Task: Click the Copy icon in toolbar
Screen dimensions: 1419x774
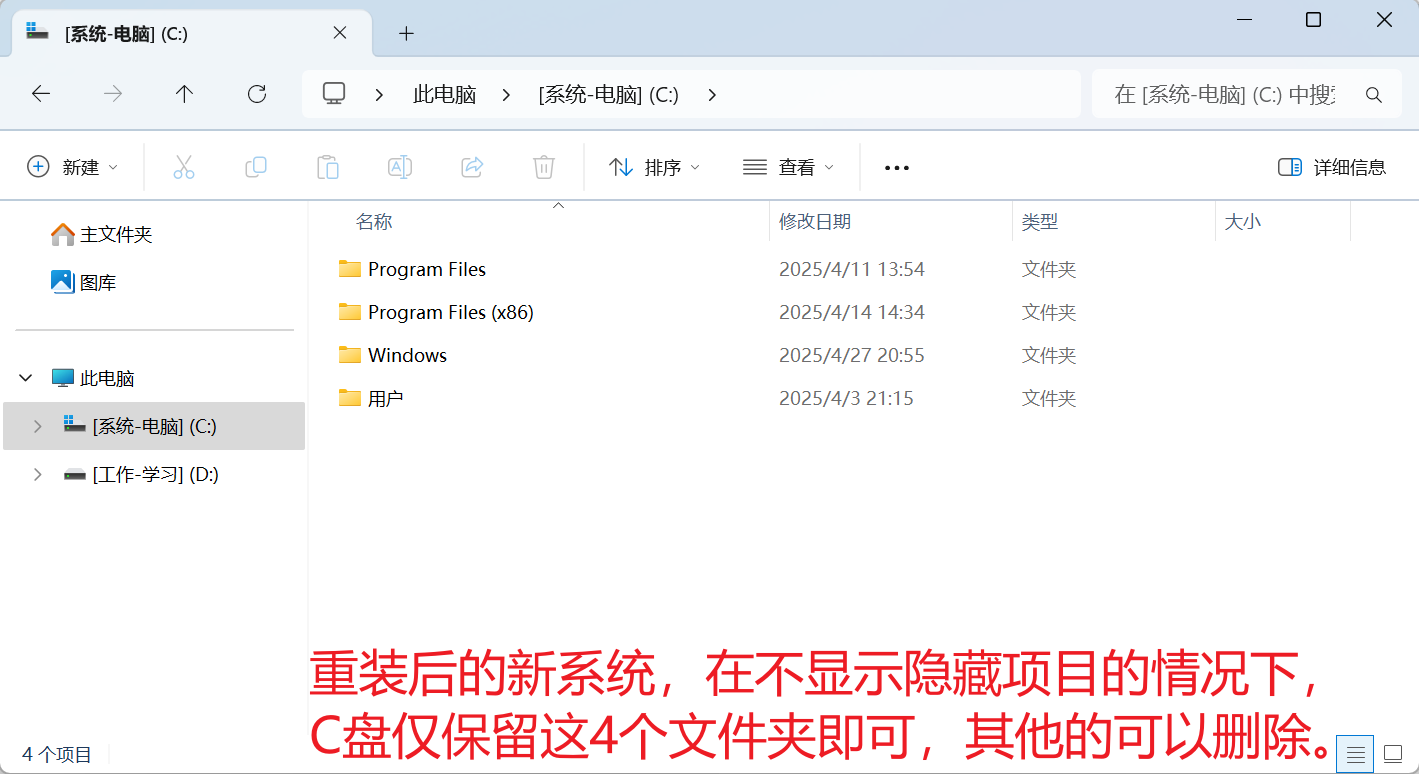Action: pyautogui.click(x=256, y=167)
